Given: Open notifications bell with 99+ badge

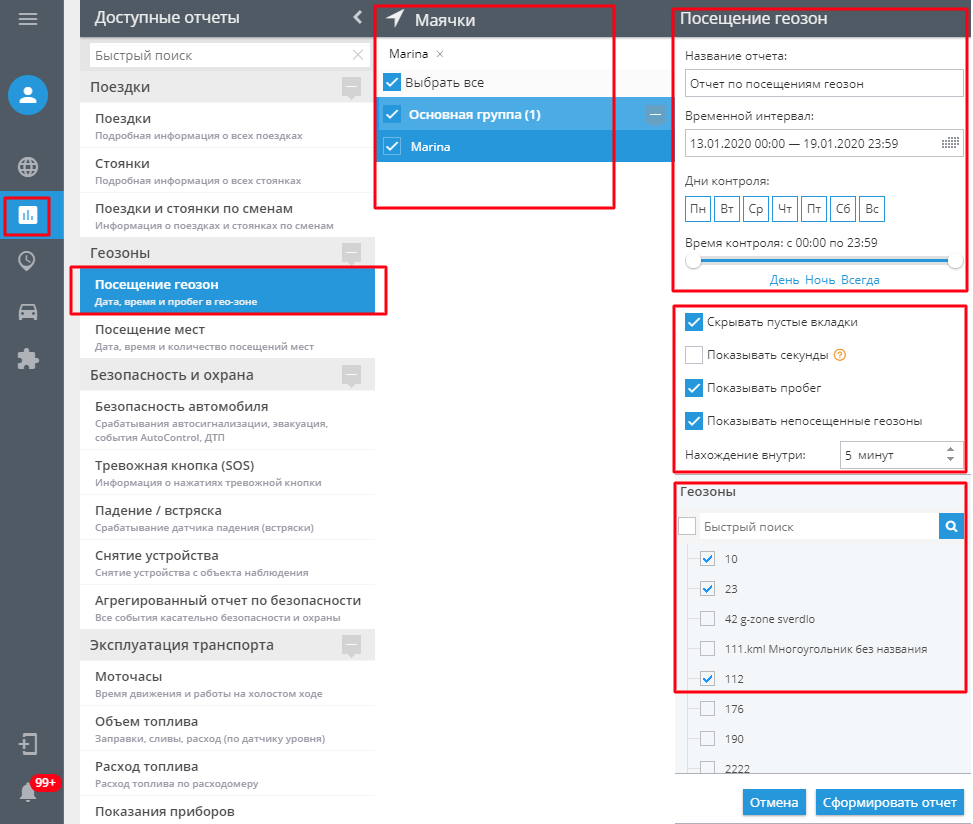Looking at the screenshot, I should click(x=28, y=792).
